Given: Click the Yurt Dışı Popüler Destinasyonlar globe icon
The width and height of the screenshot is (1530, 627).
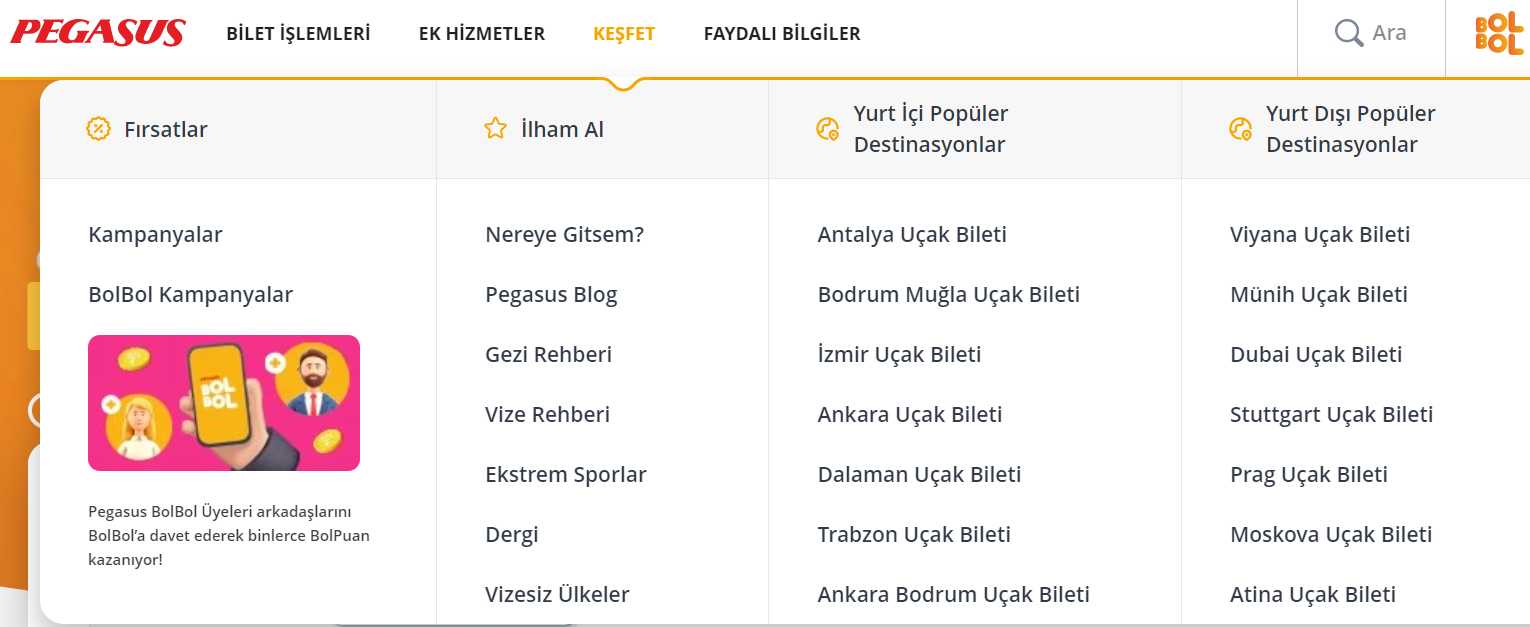Looking at the screenshot, I should [x=1240, y=129].
